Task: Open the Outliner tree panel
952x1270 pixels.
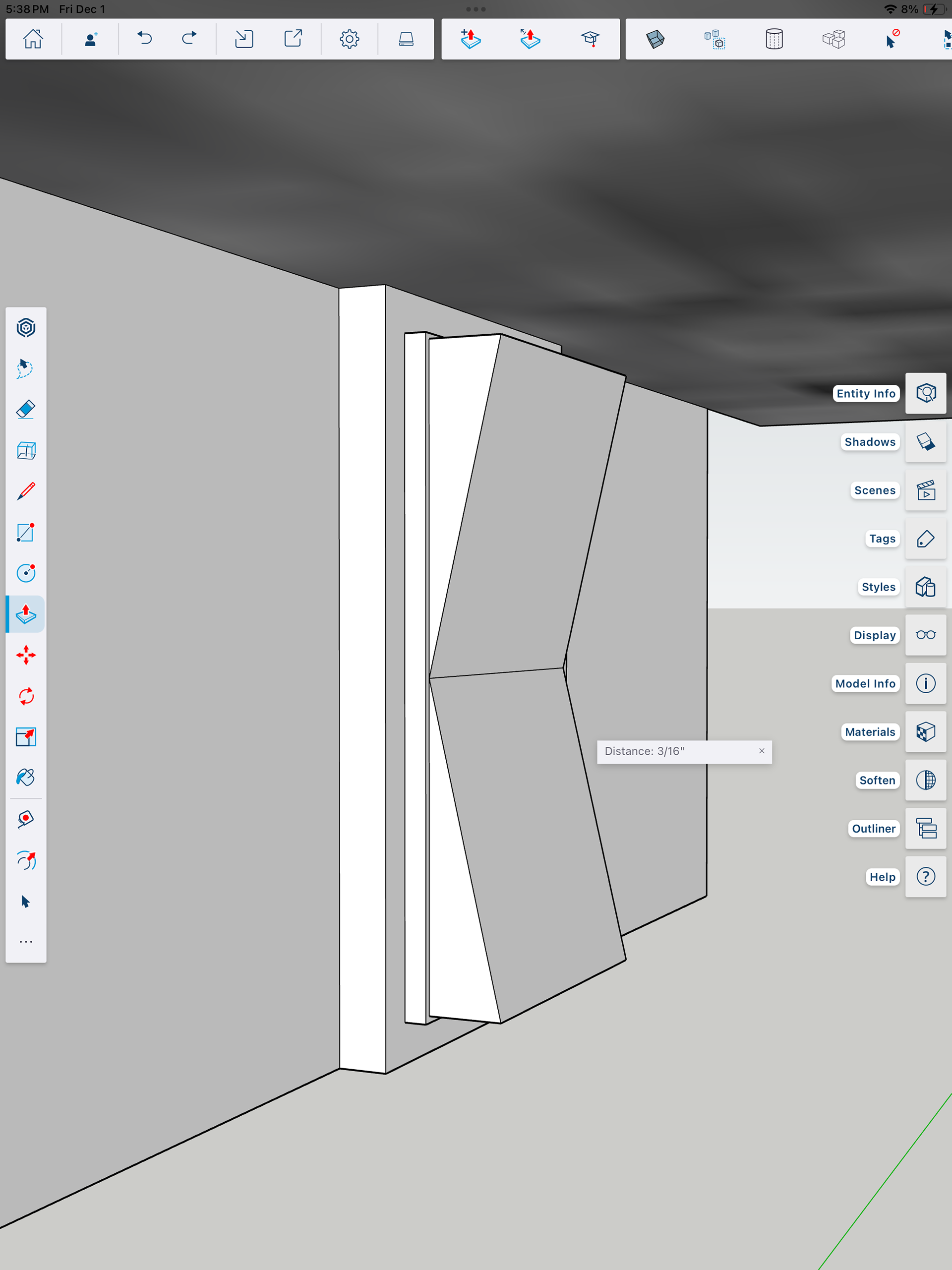Action: click(x=925, y=829)
